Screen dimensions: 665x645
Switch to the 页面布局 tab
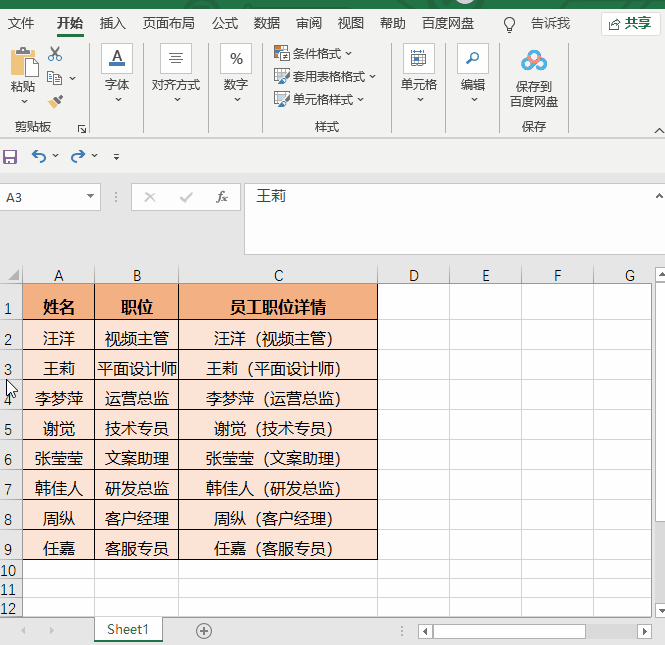[169, 23]
